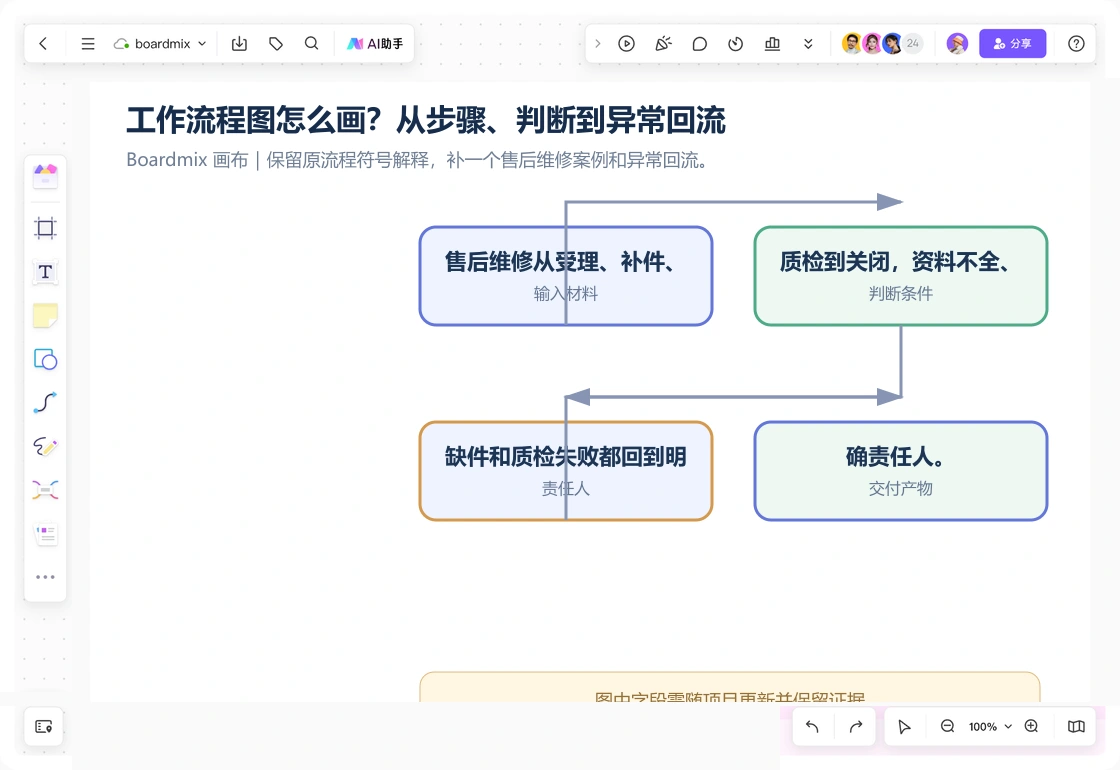Open the layers panel icon at bottom left

click(x=44, y=726)
